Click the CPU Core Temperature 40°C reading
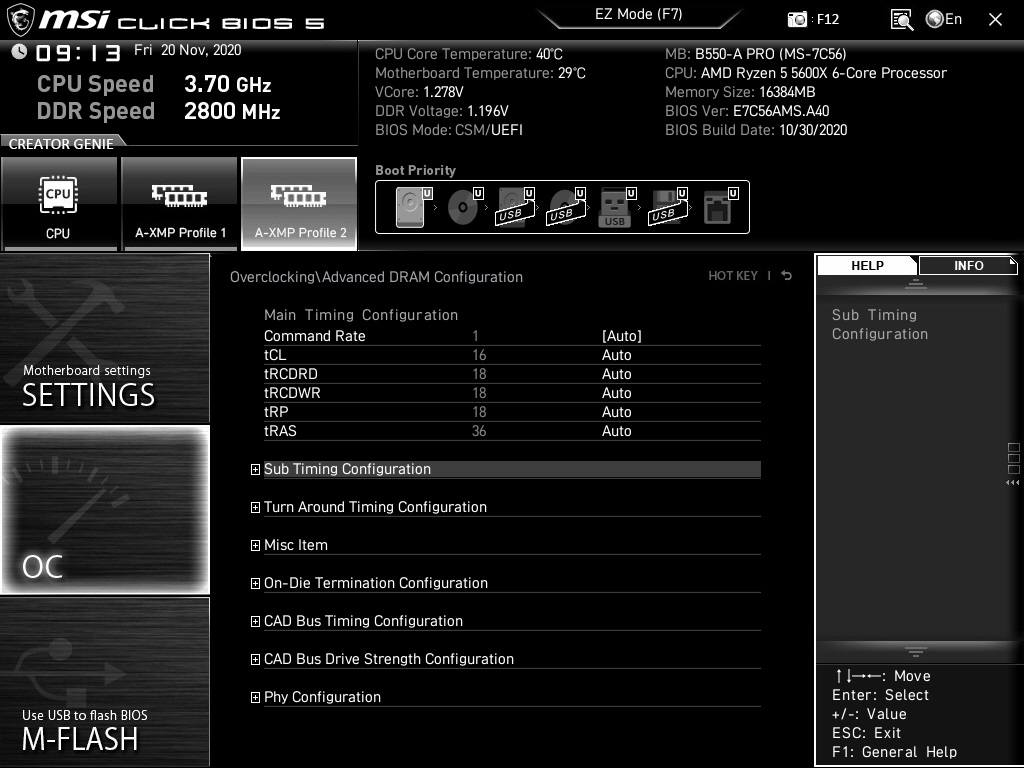The image size is (1024, 768). 469,54
